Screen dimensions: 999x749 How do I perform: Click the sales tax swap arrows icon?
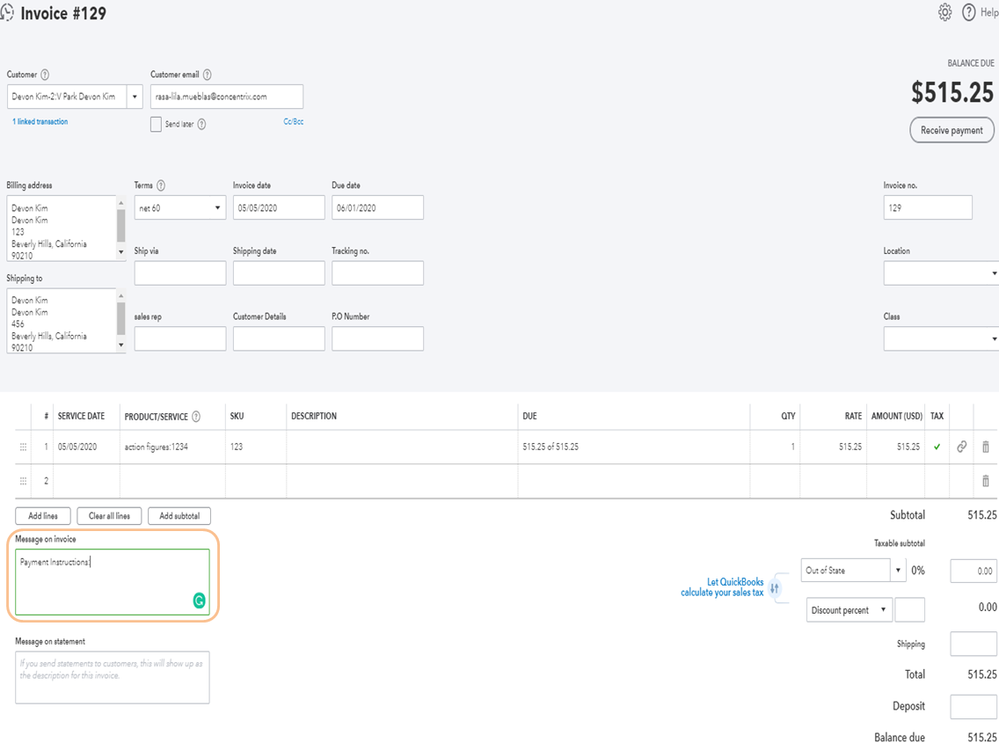coord(775,588)
